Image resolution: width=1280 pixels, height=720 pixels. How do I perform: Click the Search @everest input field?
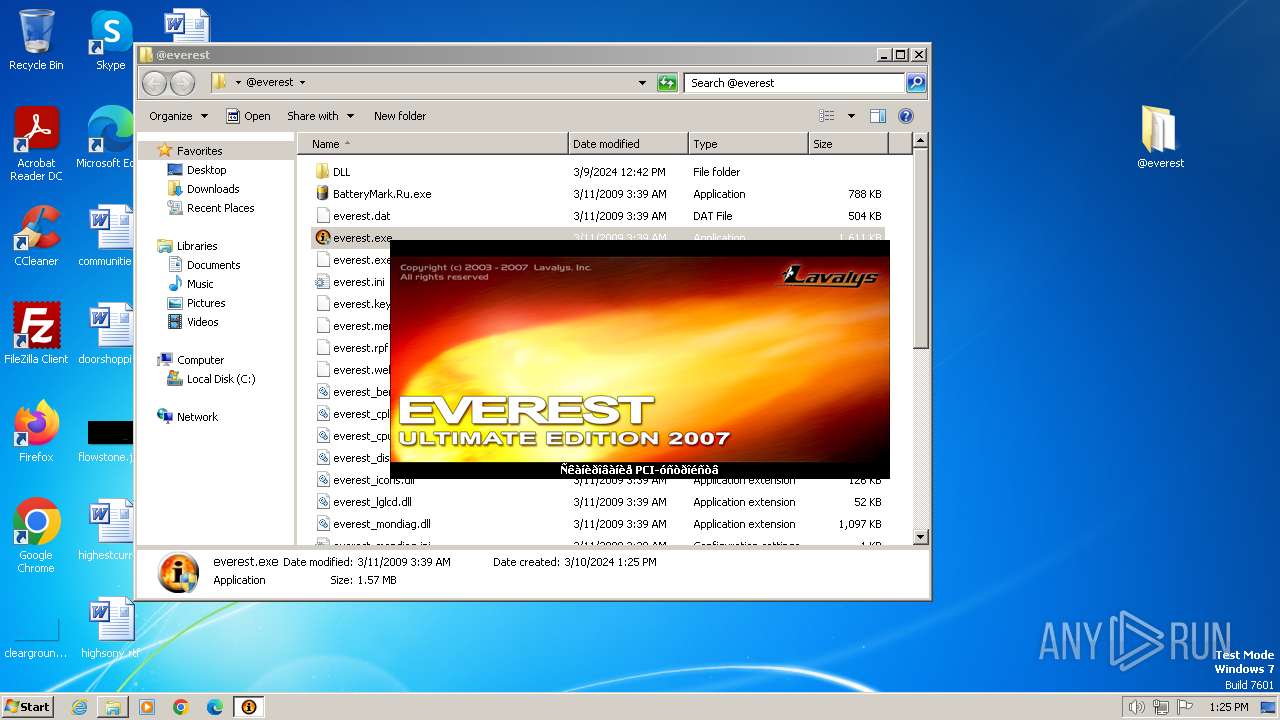pyautogui.click(x=795, y=83)
